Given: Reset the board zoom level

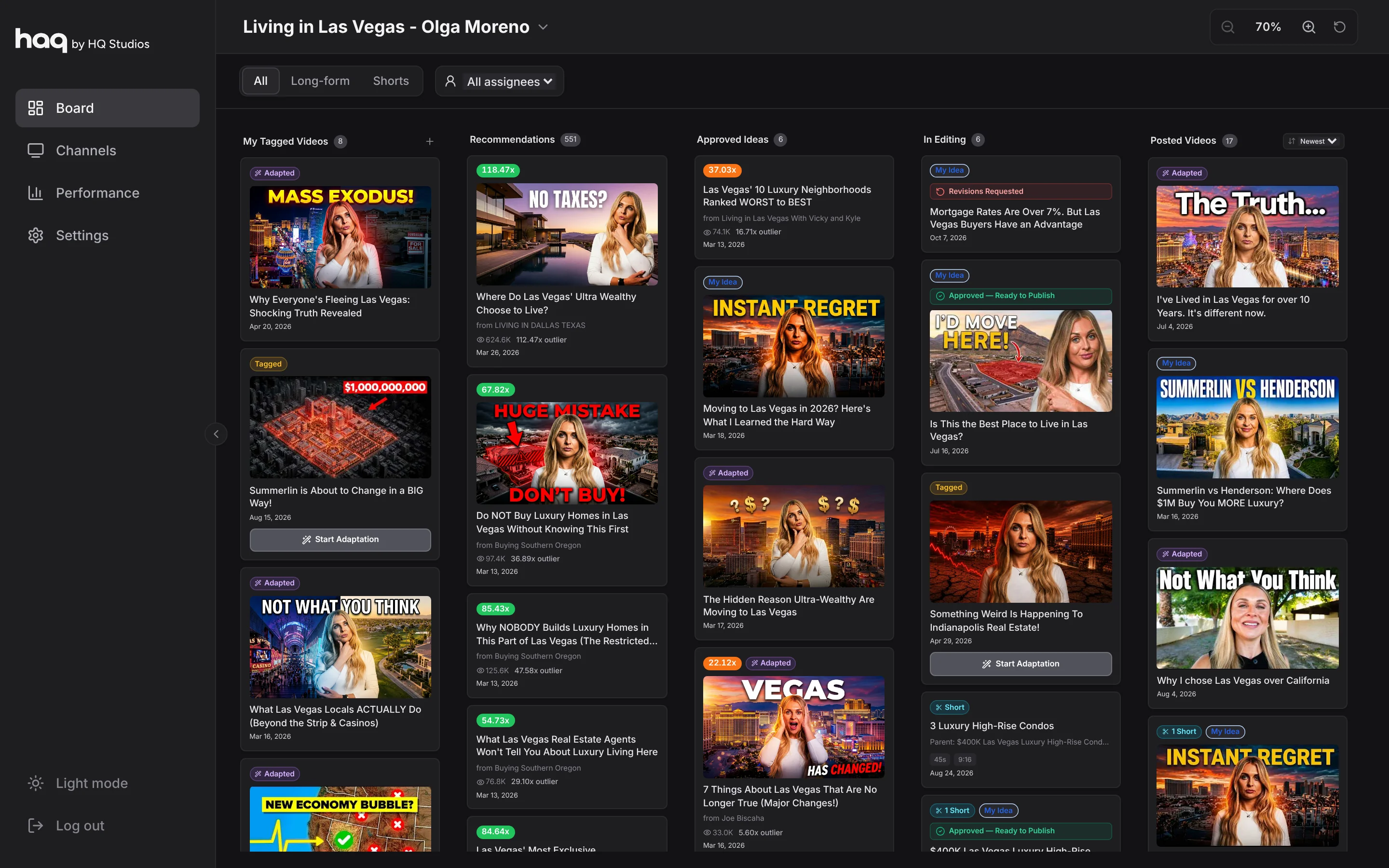Looking at the screenshot, I should (1340, 27).
